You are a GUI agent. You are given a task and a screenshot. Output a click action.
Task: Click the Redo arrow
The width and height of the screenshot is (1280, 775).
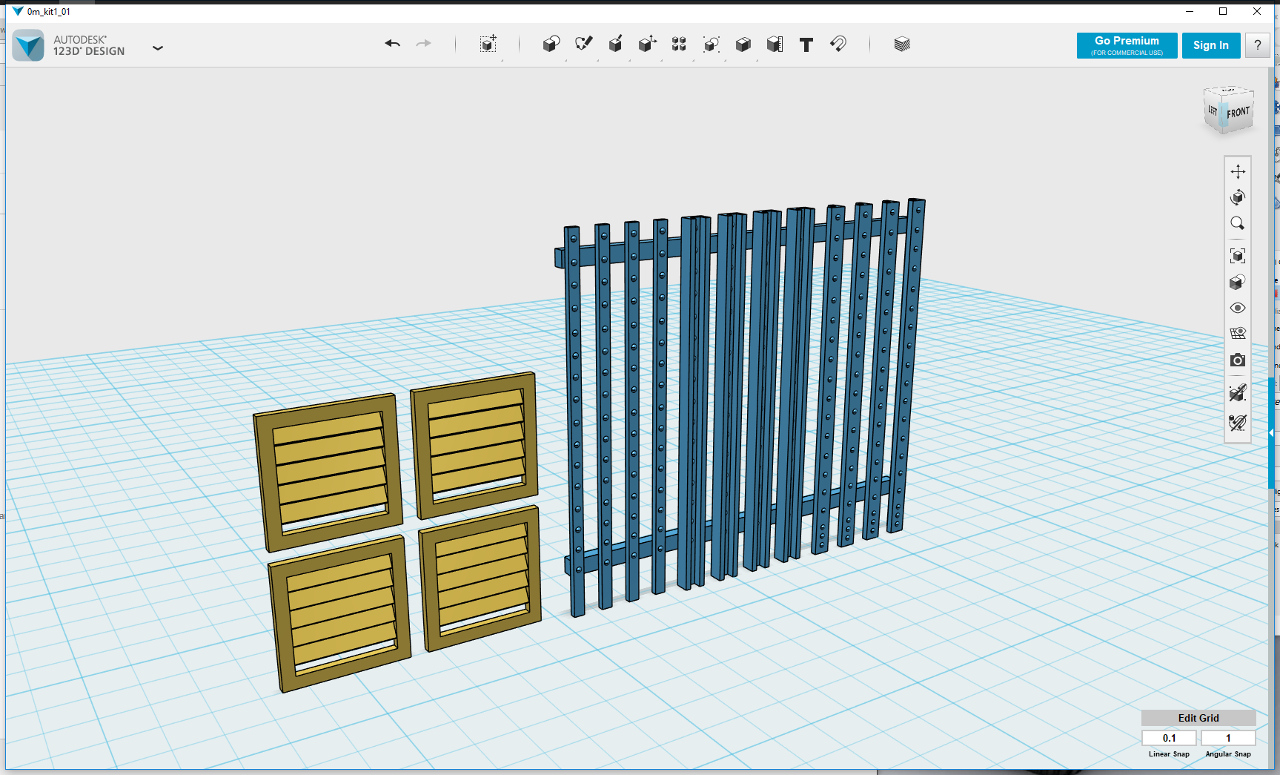click(424, 44)
